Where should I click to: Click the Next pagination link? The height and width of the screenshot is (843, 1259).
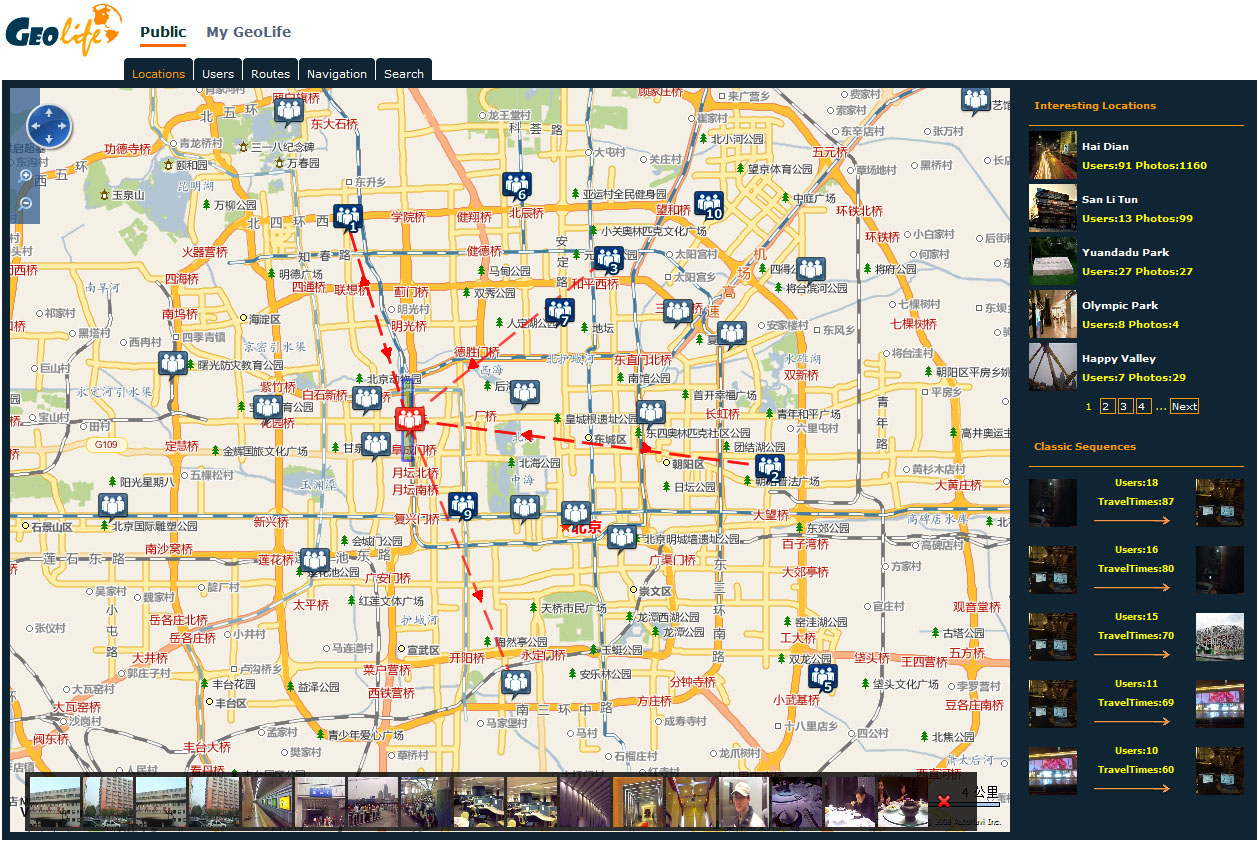coord(1184,406)
